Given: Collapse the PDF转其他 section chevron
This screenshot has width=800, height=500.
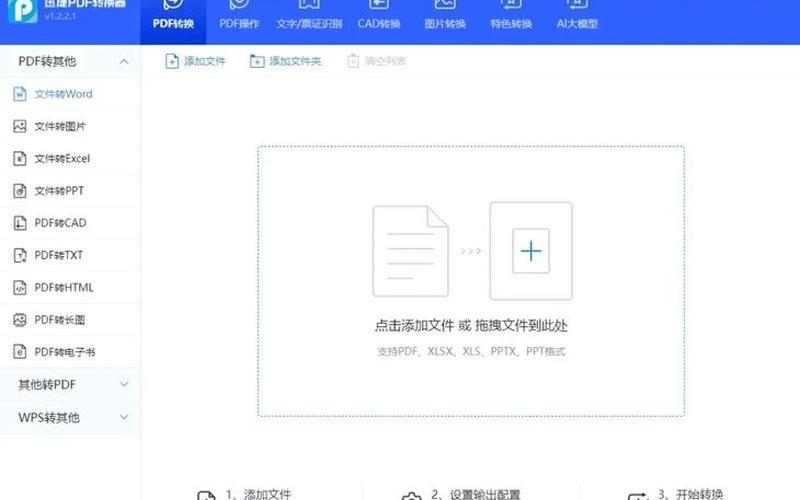Looking at the screenshot, I should [x=124, y=61].
